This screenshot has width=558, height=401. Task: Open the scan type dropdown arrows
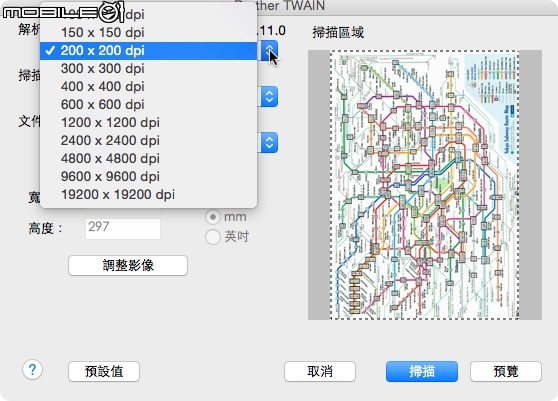pyautogui.click(x=269, y=96)
